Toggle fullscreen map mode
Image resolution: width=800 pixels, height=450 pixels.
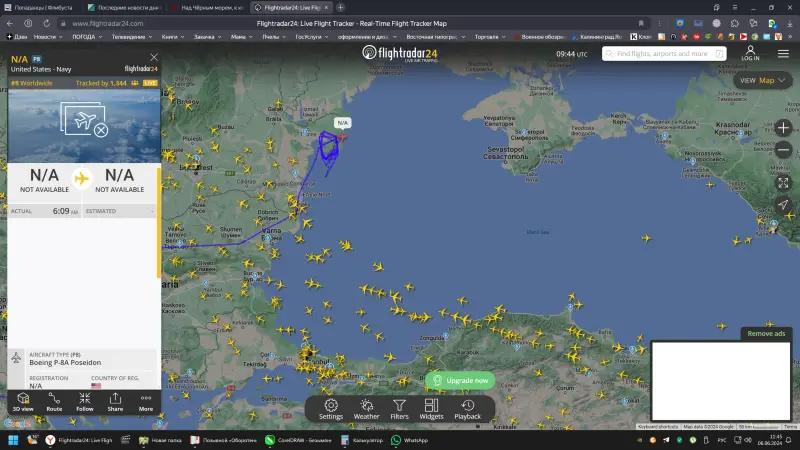[x=783, y=183]
